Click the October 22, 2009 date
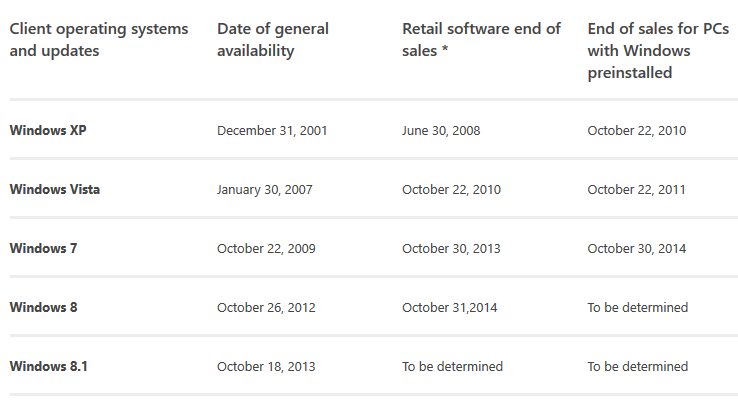 click(266, 249)
